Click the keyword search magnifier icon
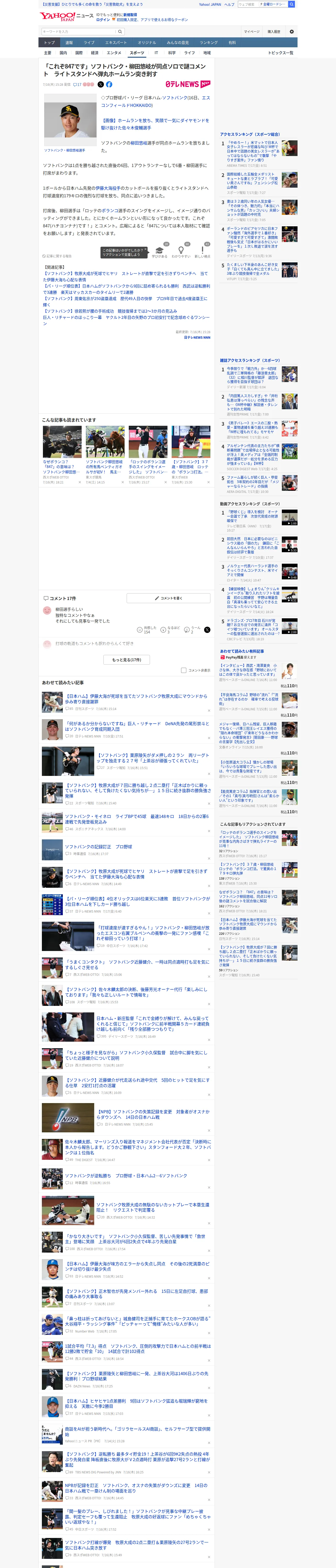Viewport: 336px width, 1568px height. pos(120,32)
